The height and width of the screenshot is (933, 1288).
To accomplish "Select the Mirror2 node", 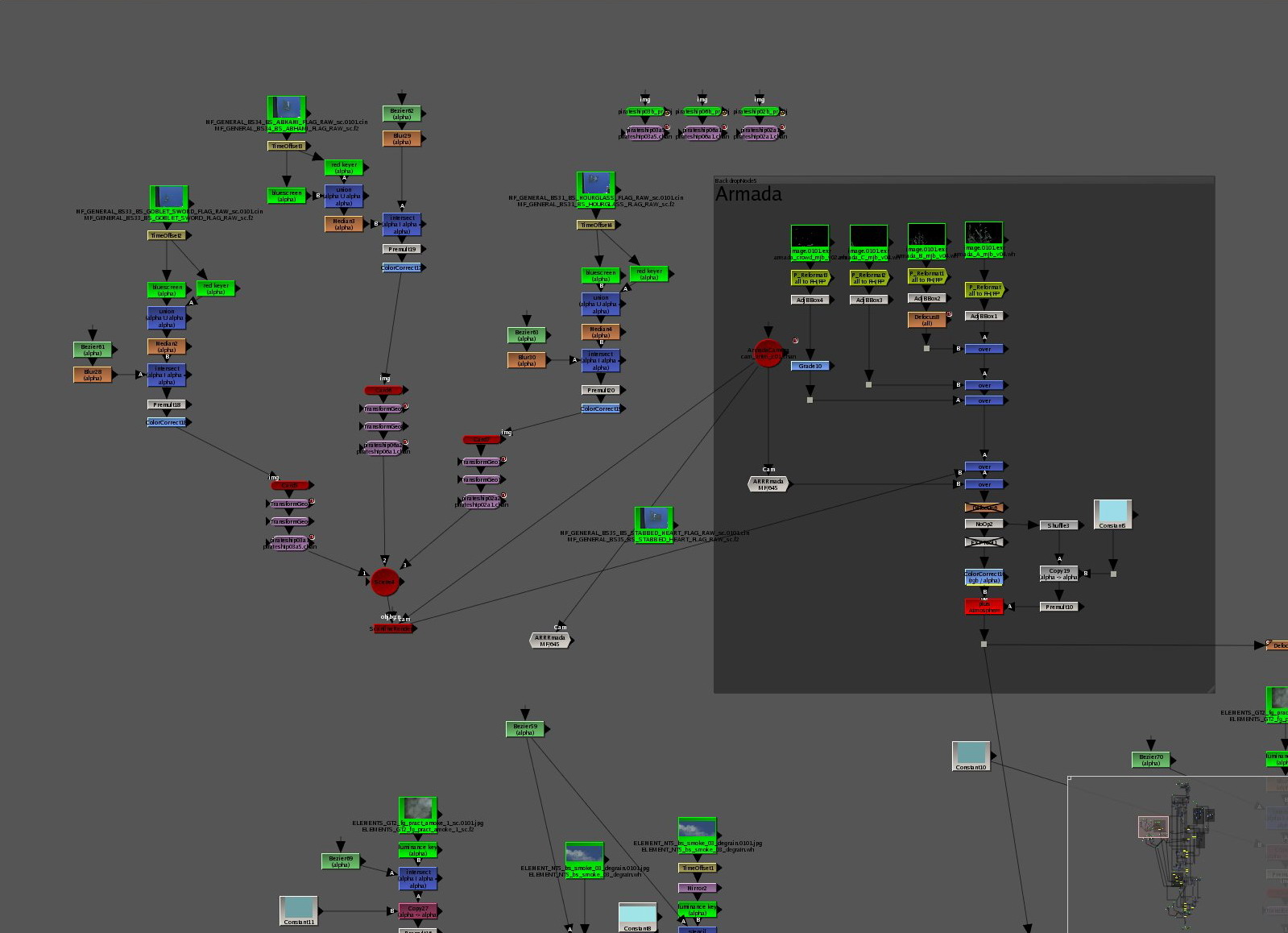I will pyautogui.click(x=698, y=888).
